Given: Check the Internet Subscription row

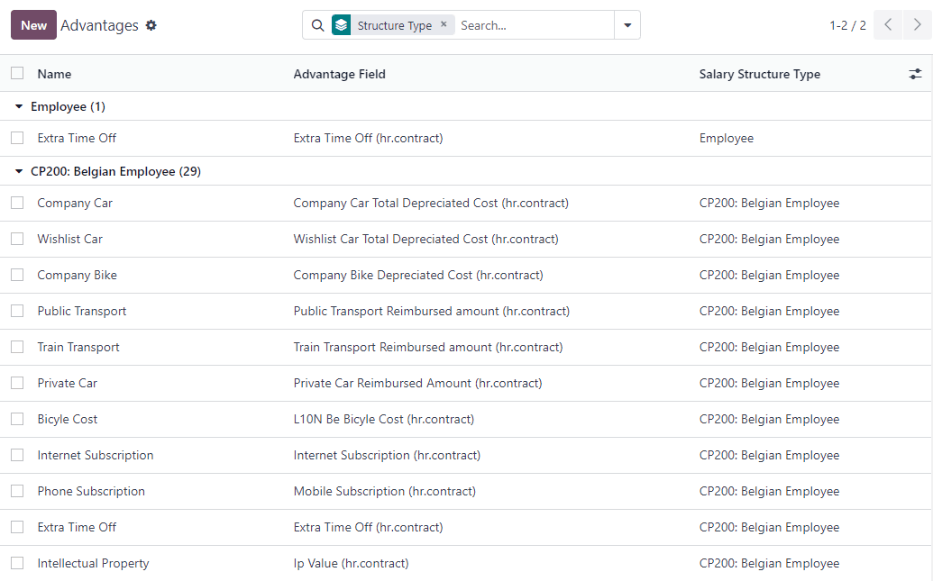Looking at the screenshot, I should tap(17, 455).
